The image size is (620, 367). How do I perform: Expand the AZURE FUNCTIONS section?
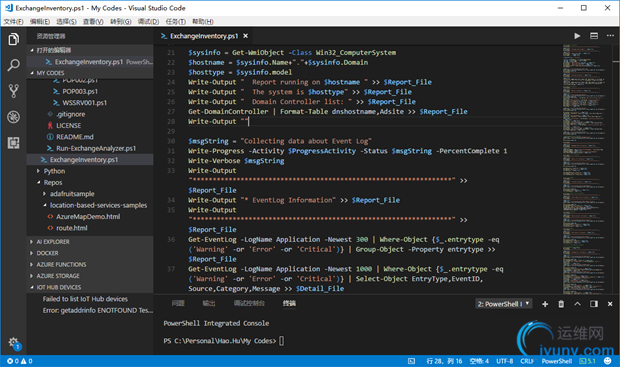90,265
